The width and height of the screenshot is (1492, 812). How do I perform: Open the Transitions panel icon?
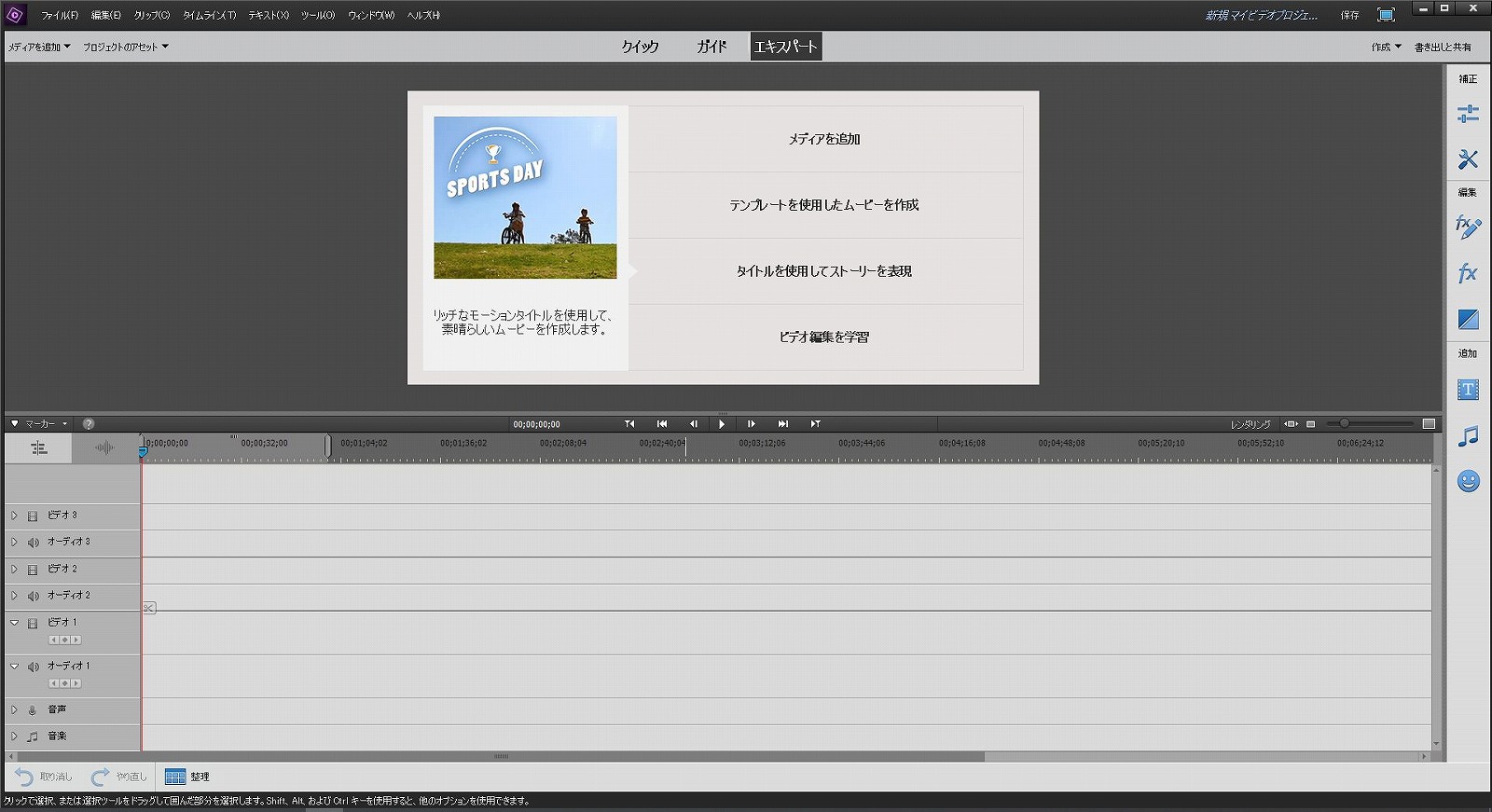[1468, 320]
